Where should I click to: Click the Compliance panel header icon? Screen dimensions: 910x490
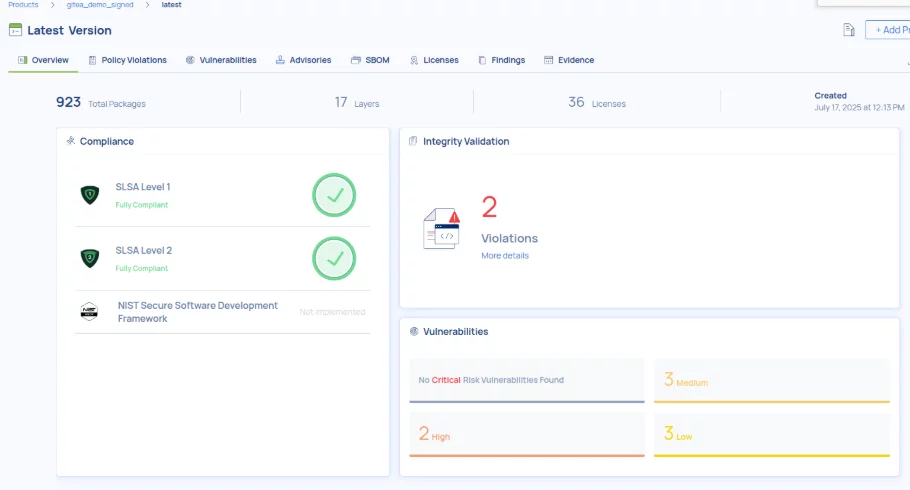[x=71, y=140]
